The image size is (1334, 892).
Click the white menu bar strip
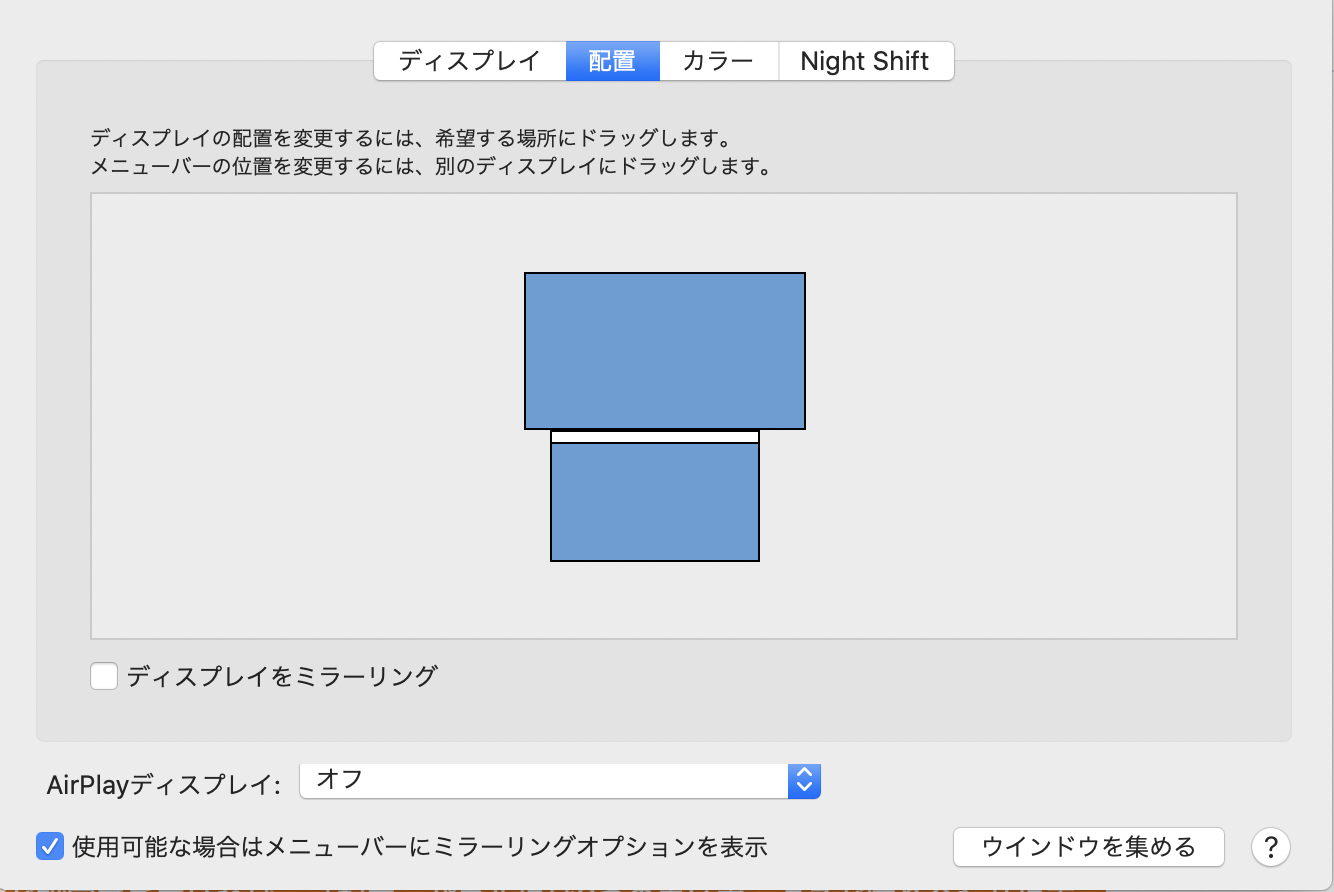[x=655, y=437]
